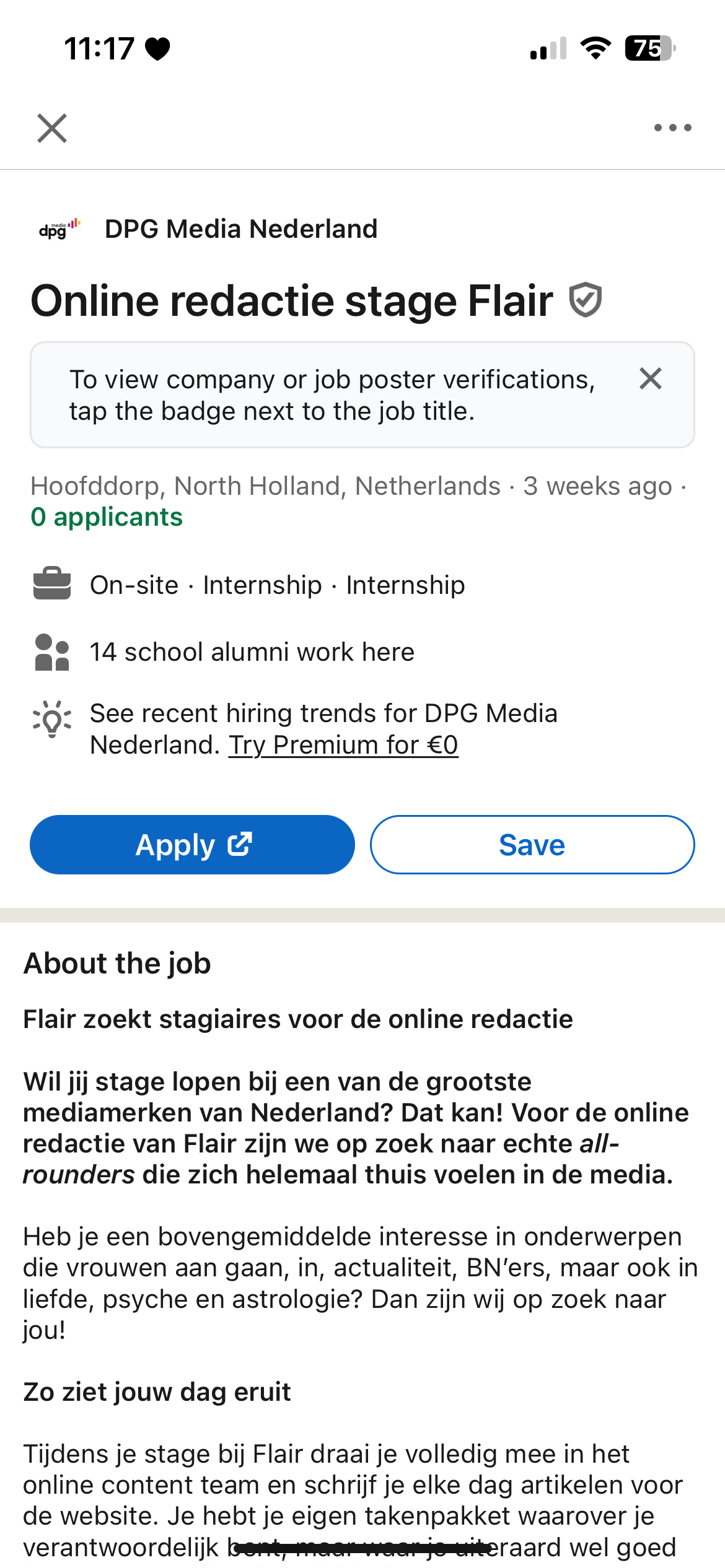Tap the About the job heading
This screenshot has height=1568, width=725.
[118, 964]
